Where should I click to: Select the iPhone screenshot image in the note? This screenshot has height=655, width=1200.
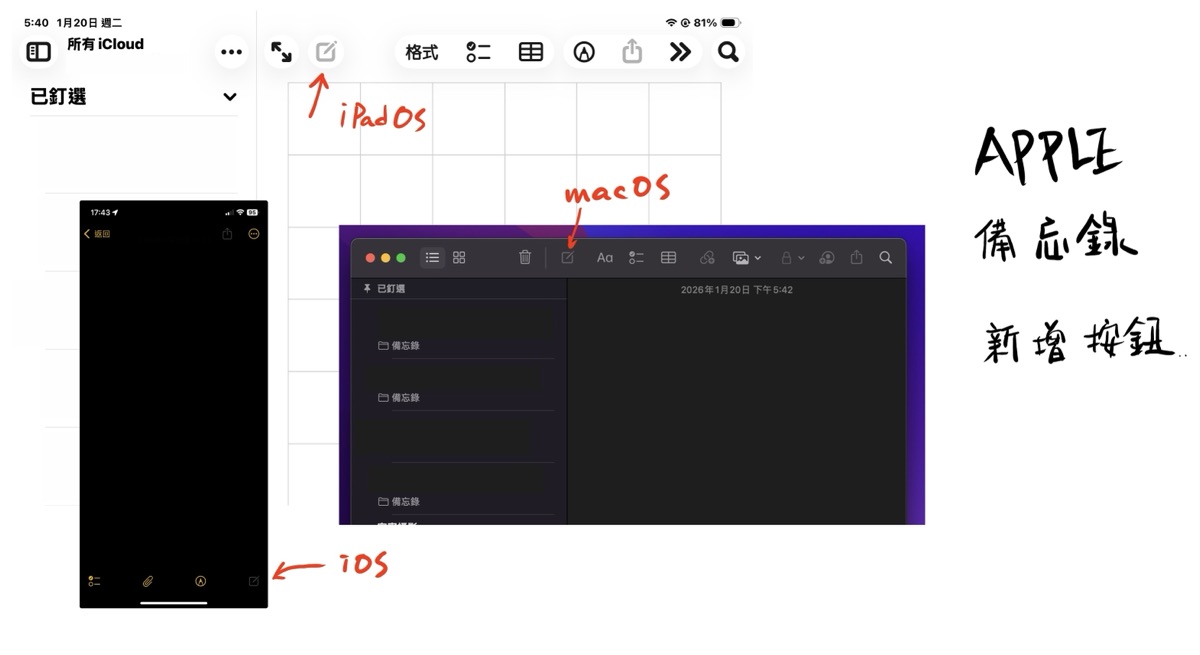(x=174, y=404)
